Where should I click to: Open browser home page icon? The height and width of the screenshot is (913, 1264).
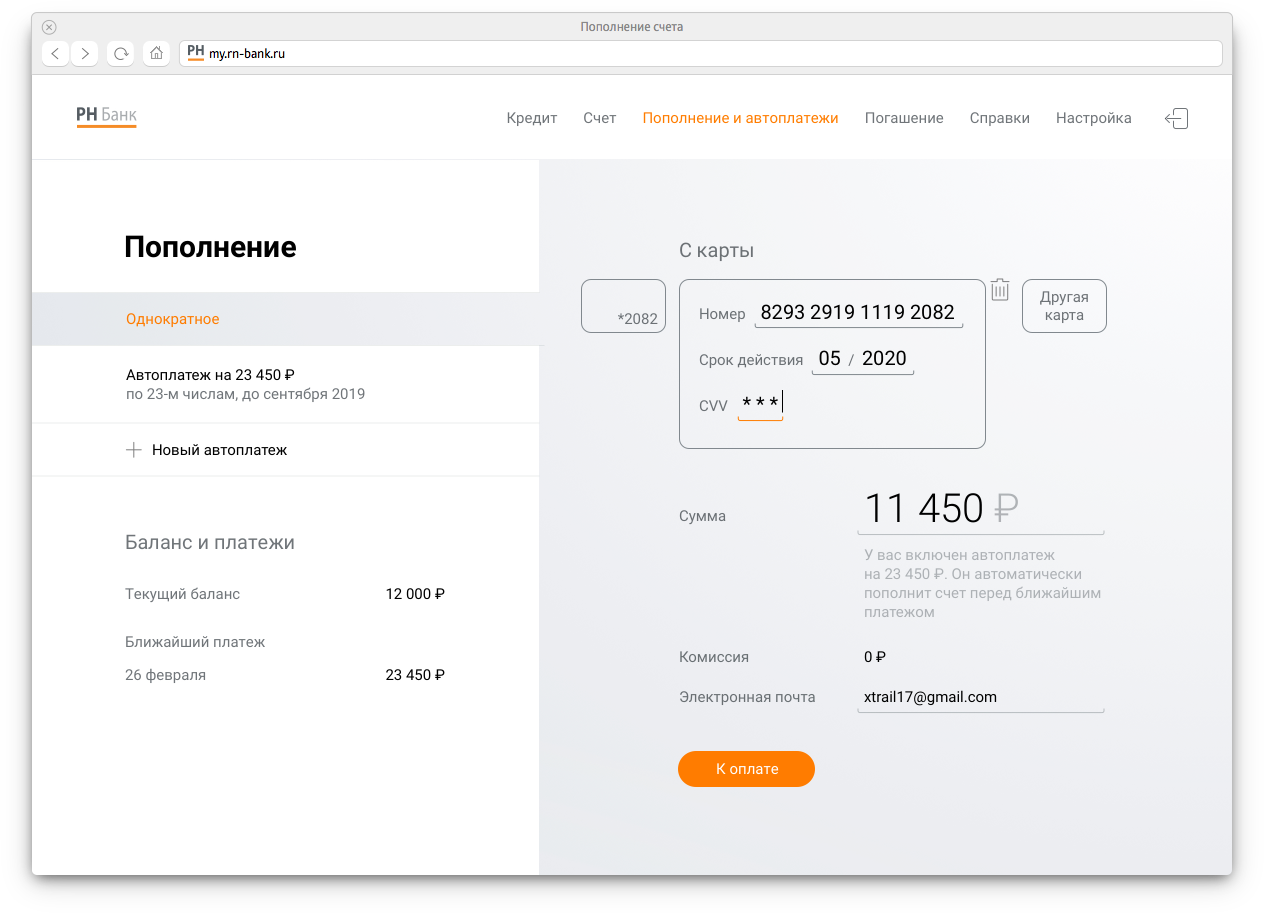coord(156,54)
